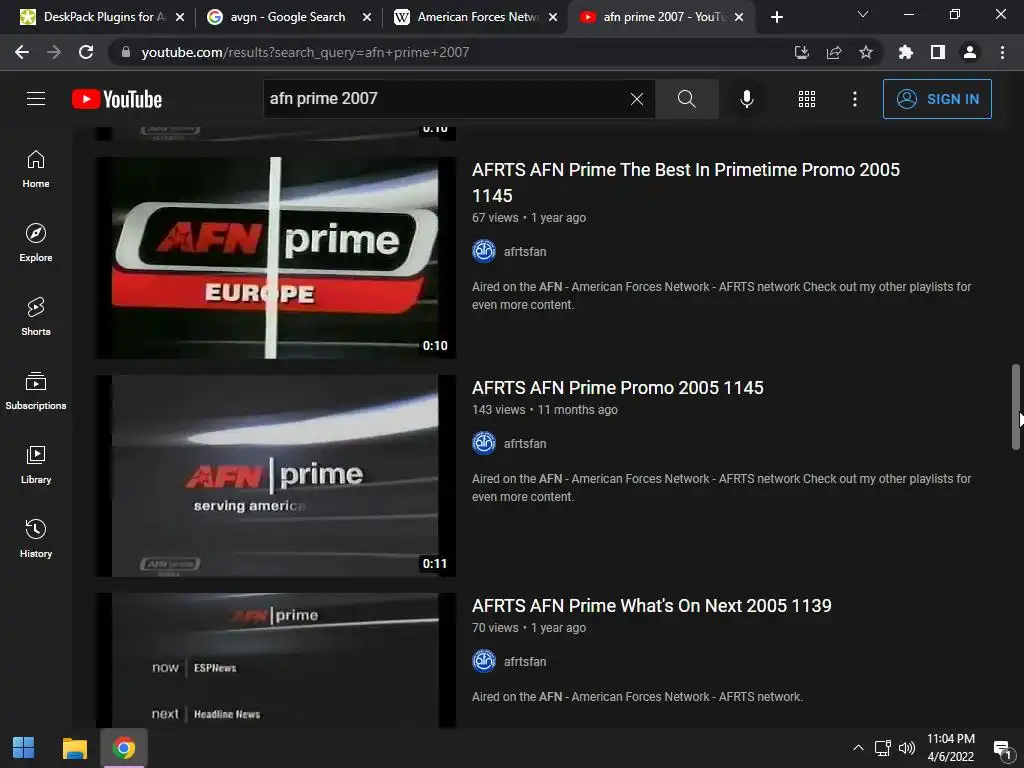Open YouTube settings three-dot menu
This screenshot has width=1024, height=768.
pos(855,99)
